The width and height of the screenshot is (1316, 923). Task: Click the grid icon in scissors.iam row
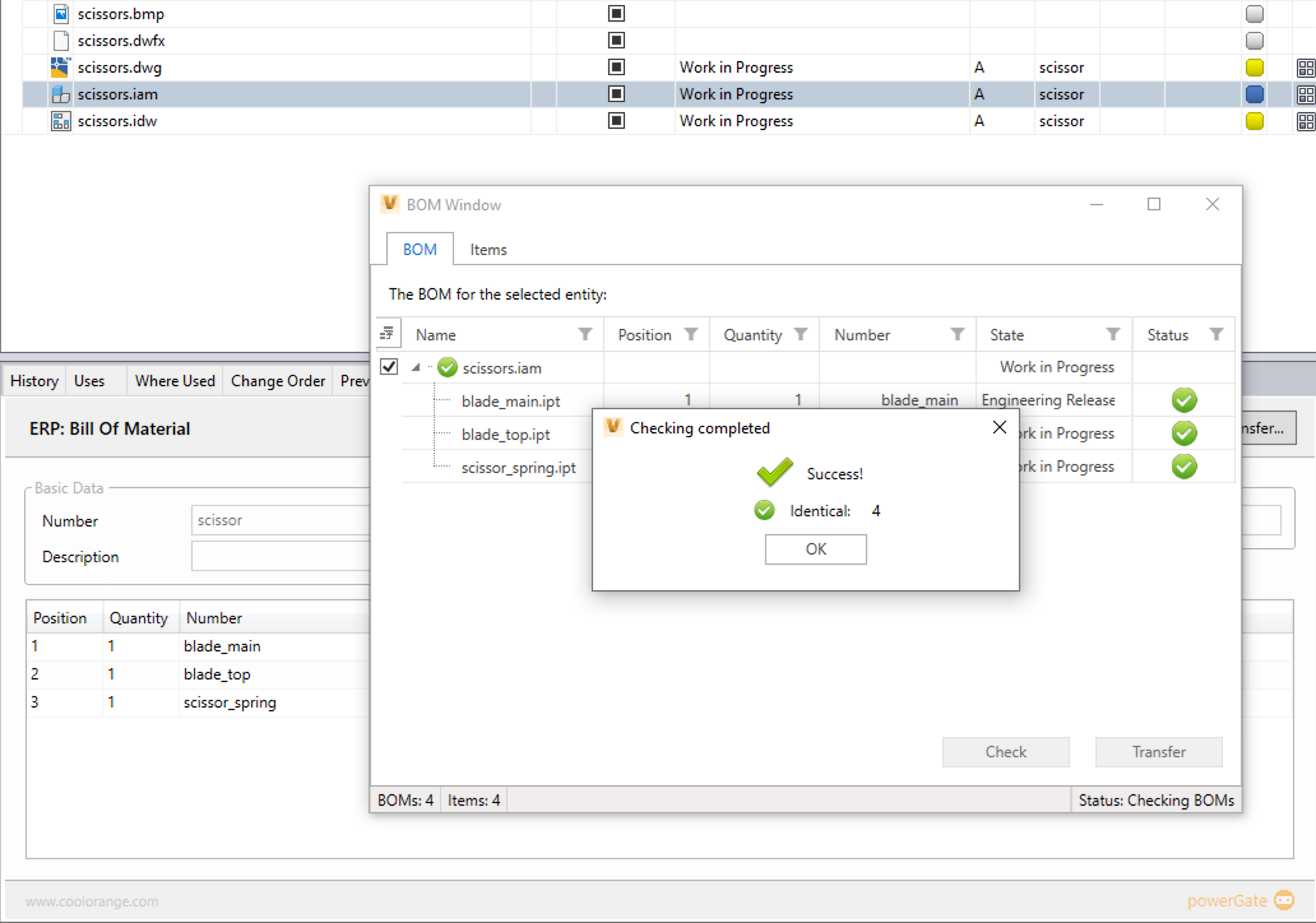(x=1305, y=94)
